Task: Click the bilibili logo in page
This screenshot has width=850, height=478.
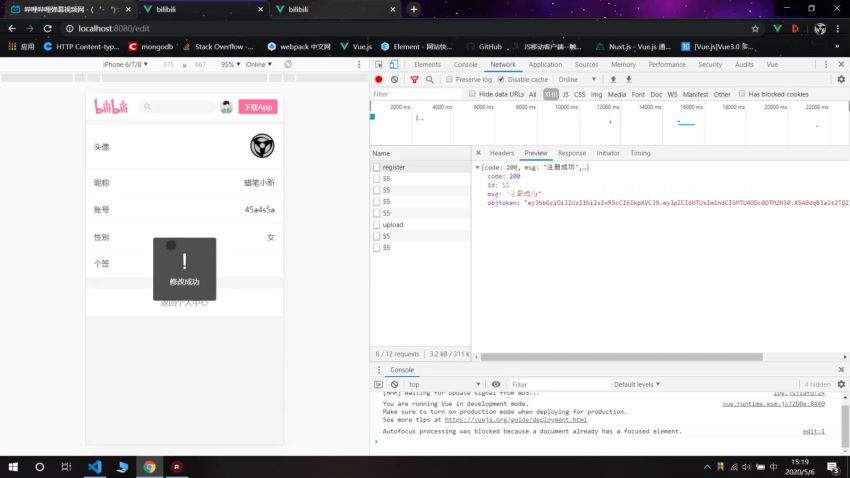Action: coord(111,107)
